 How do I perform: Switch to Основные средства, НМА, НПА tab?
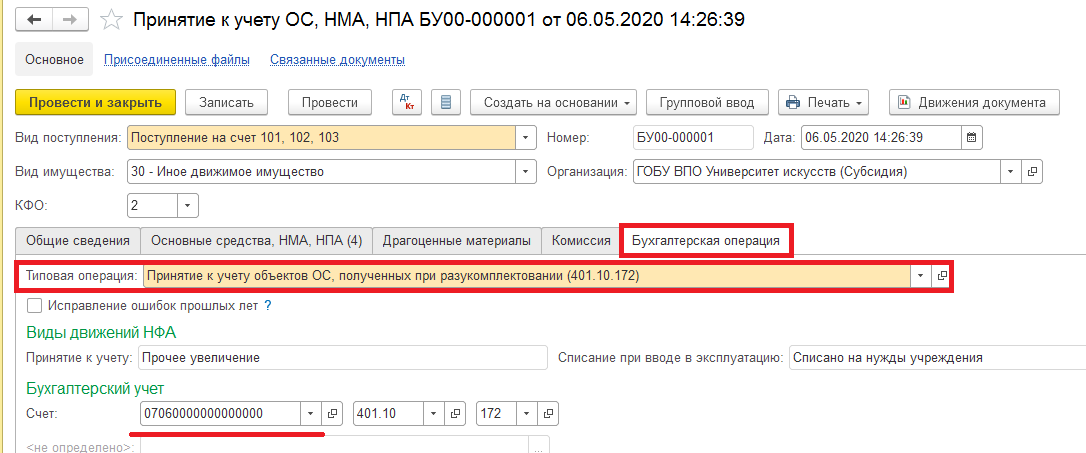pos(256,241)
